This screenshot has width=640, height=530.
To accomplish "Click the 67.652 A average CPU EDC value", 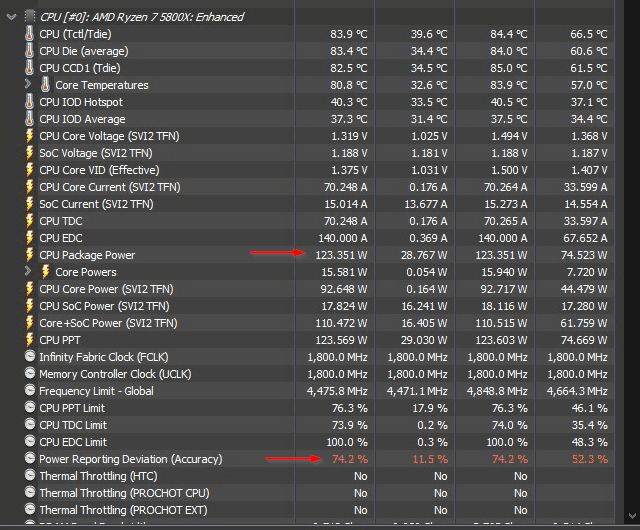I will click(584, 238).
